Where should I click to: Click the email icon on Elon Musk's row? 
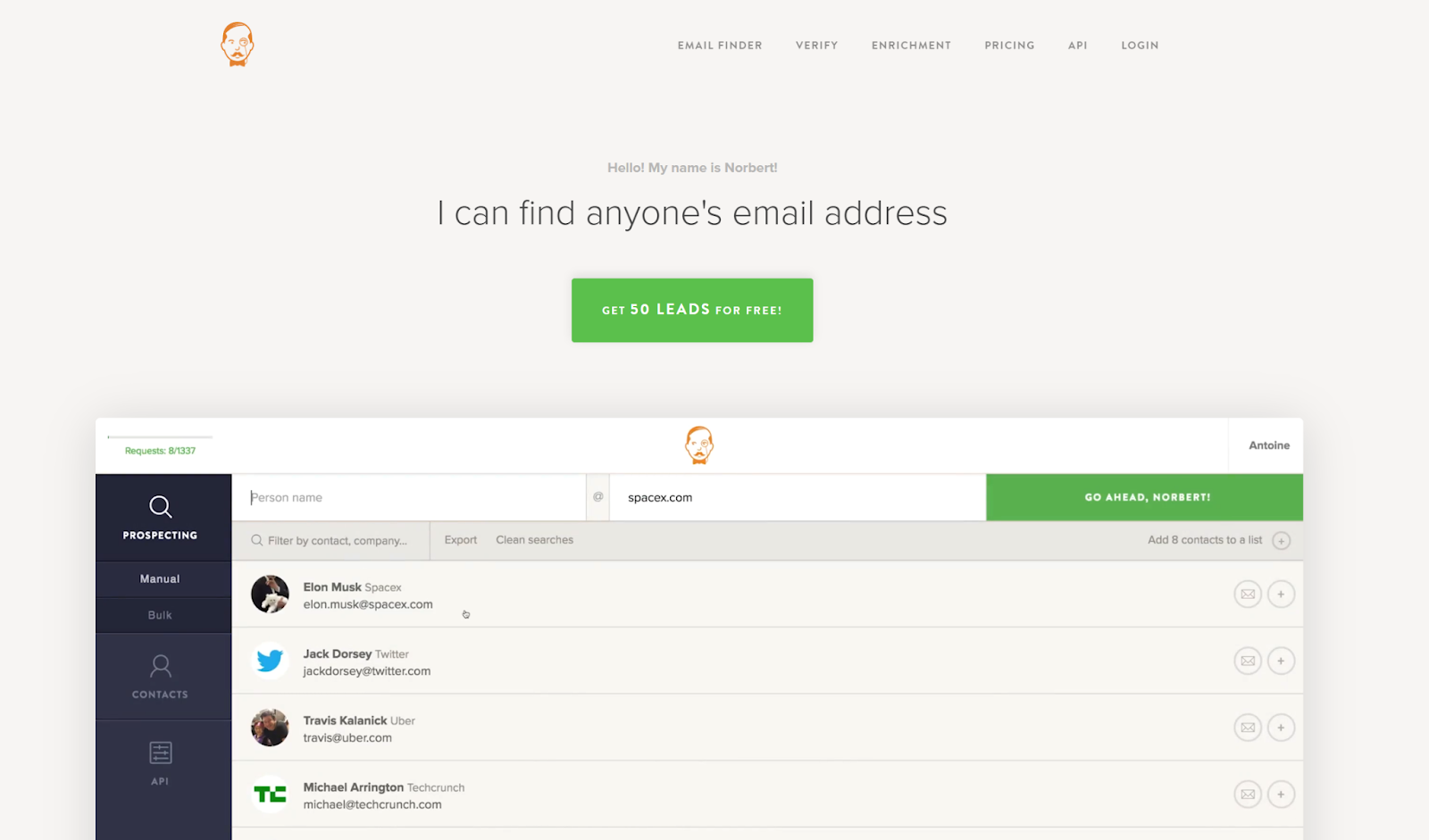tap(1248, 595)
